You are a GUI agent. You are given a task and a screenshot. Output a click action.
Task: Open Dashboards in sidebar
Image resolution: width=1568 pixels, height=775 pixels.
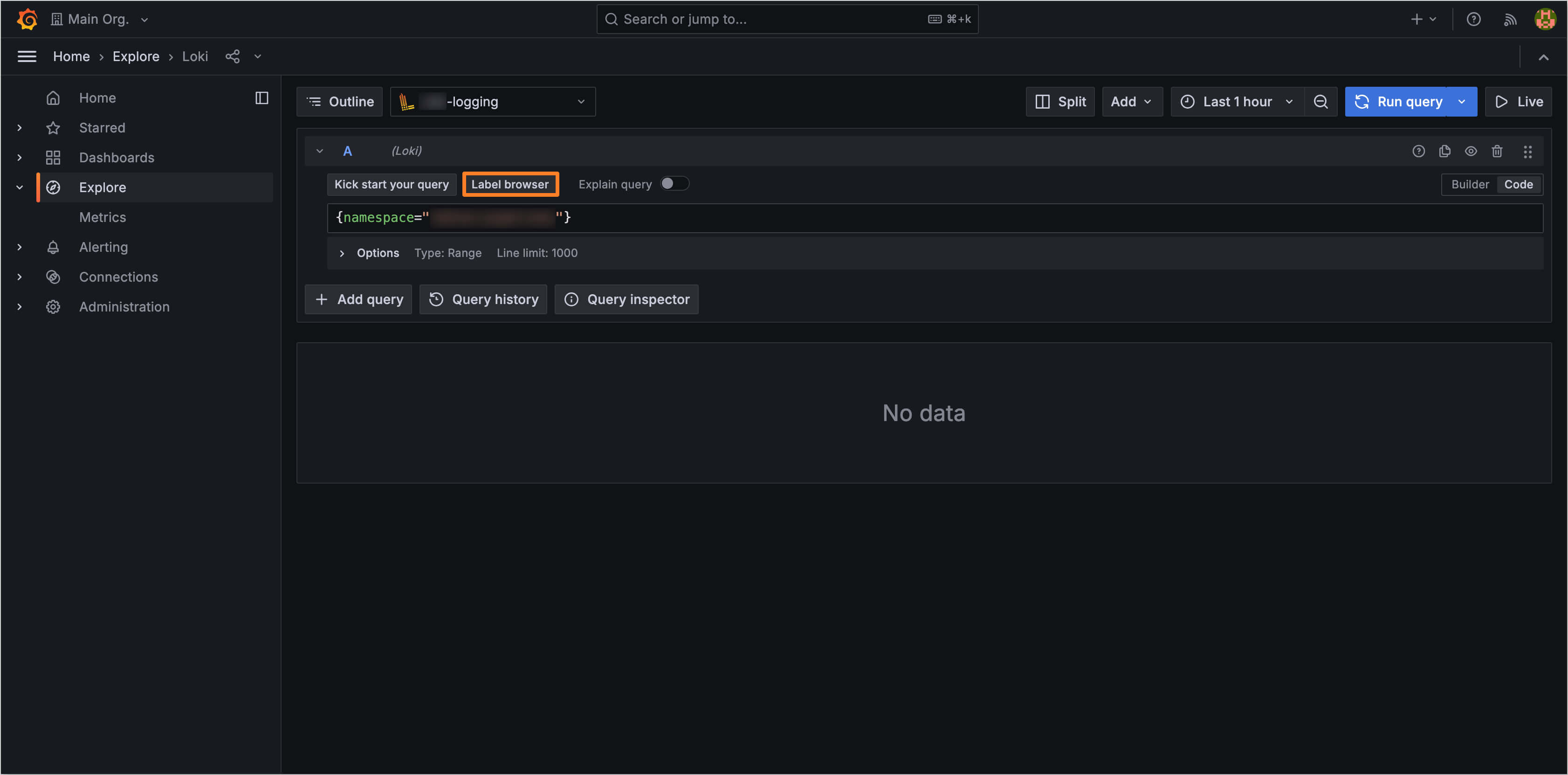coord(117,158)
